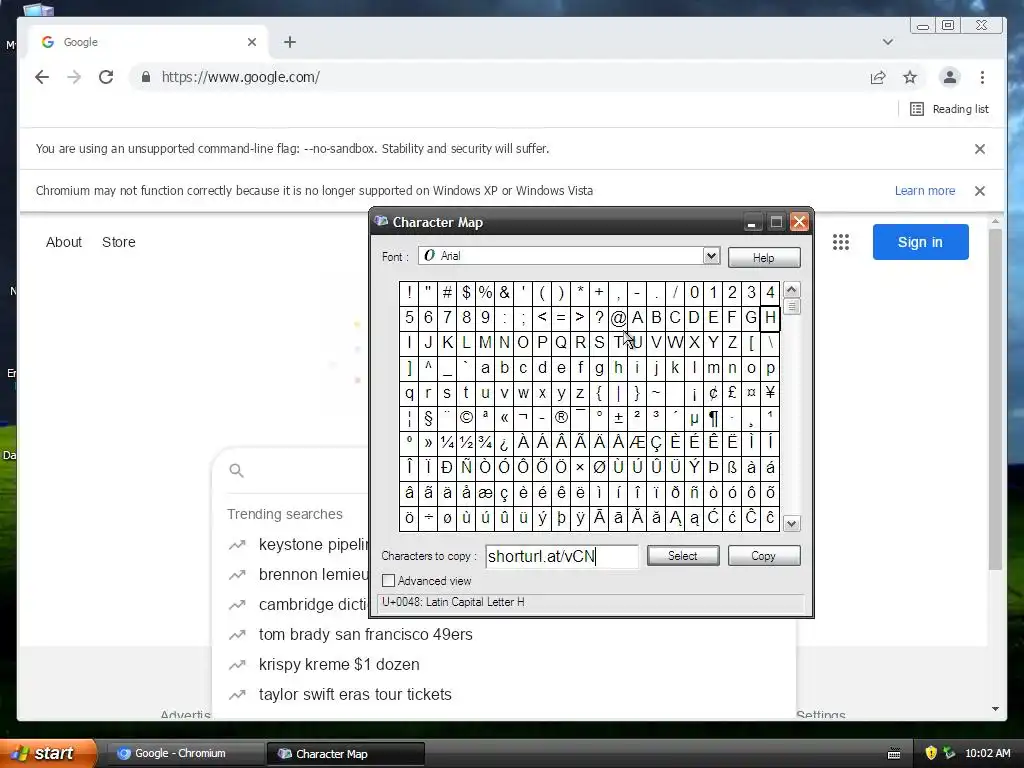Click the Google search magnifier icon

[x=236, y=471]
